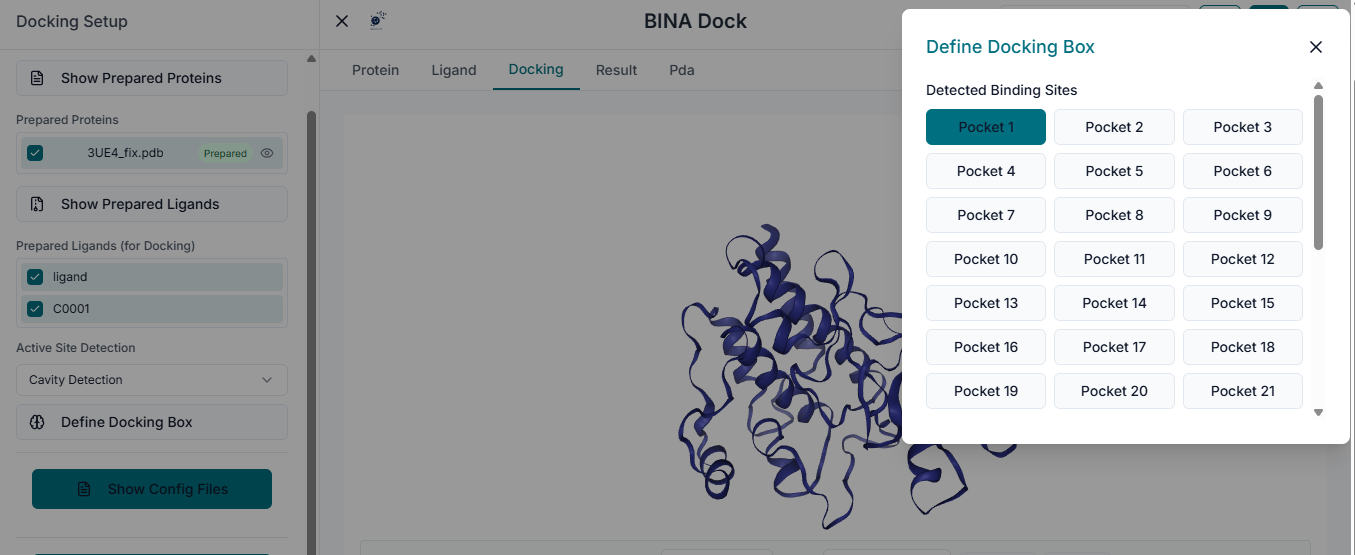Viewport: 1355px width, 555px height.
Task: Uncheck the ligand checkbox
Action: (x=35, y=277)
